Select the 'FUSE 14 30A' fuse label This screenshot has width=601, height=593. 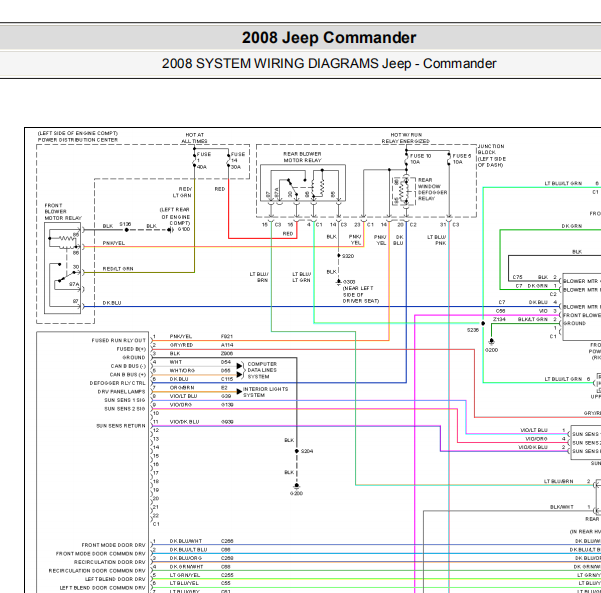tap(238, 161)
